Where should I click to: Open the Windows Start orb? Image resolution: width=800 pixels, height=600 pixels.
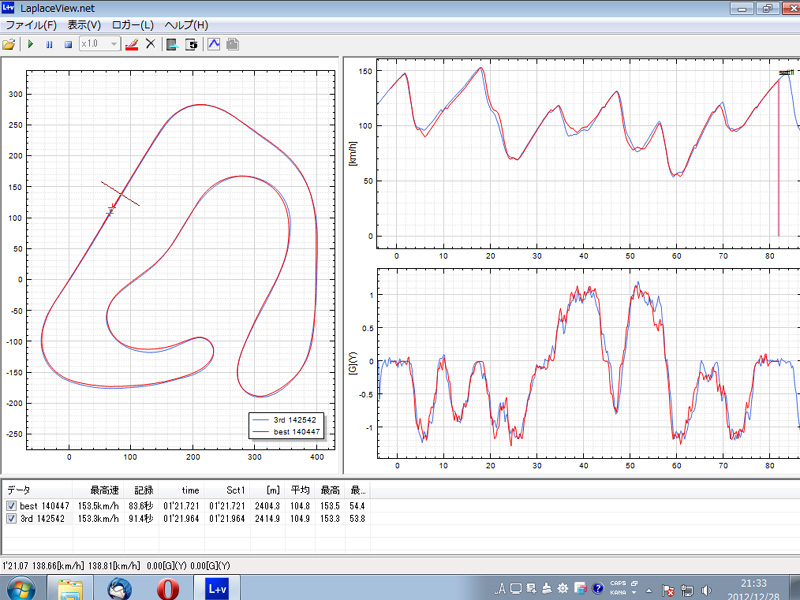tap(20, 589)
